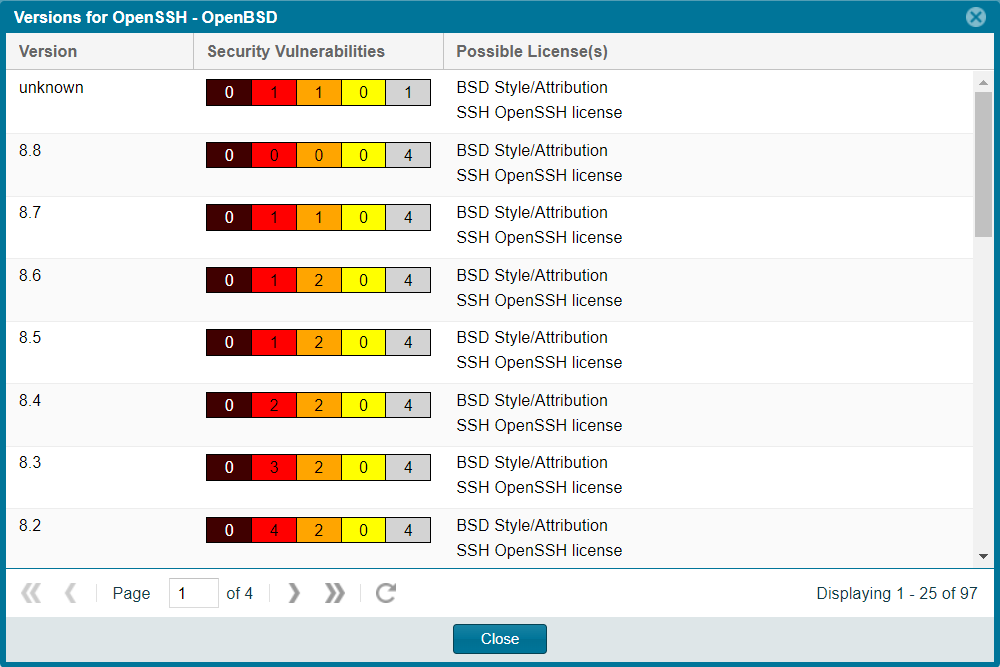Screen dimensions: 1000x667
Task: Select version 8.2
Action: pyautogui.click(x=490, y=538)
